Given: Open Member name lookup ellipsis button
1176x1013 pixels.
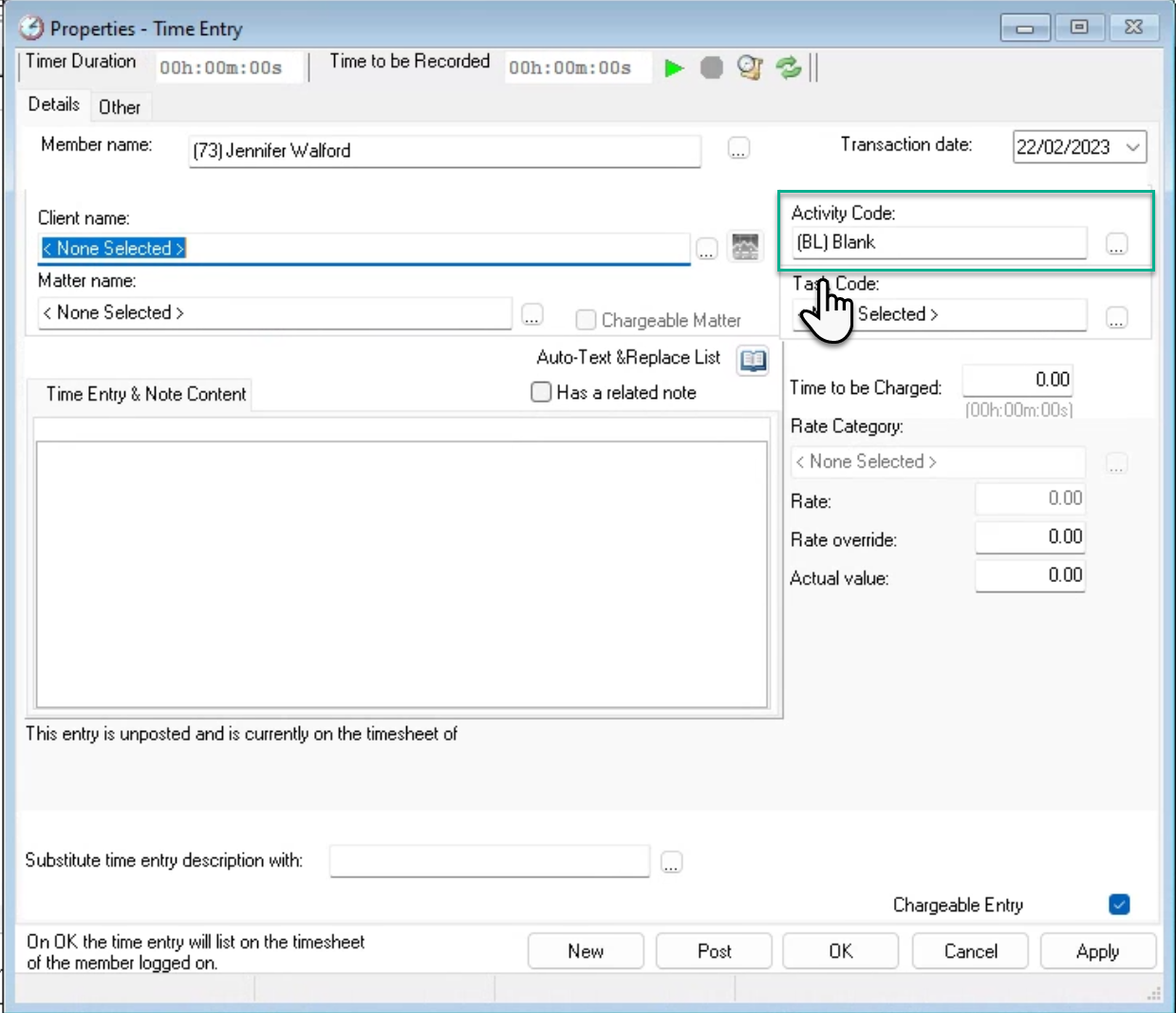Looking at the screenshot, I should [x=738, y=149].
